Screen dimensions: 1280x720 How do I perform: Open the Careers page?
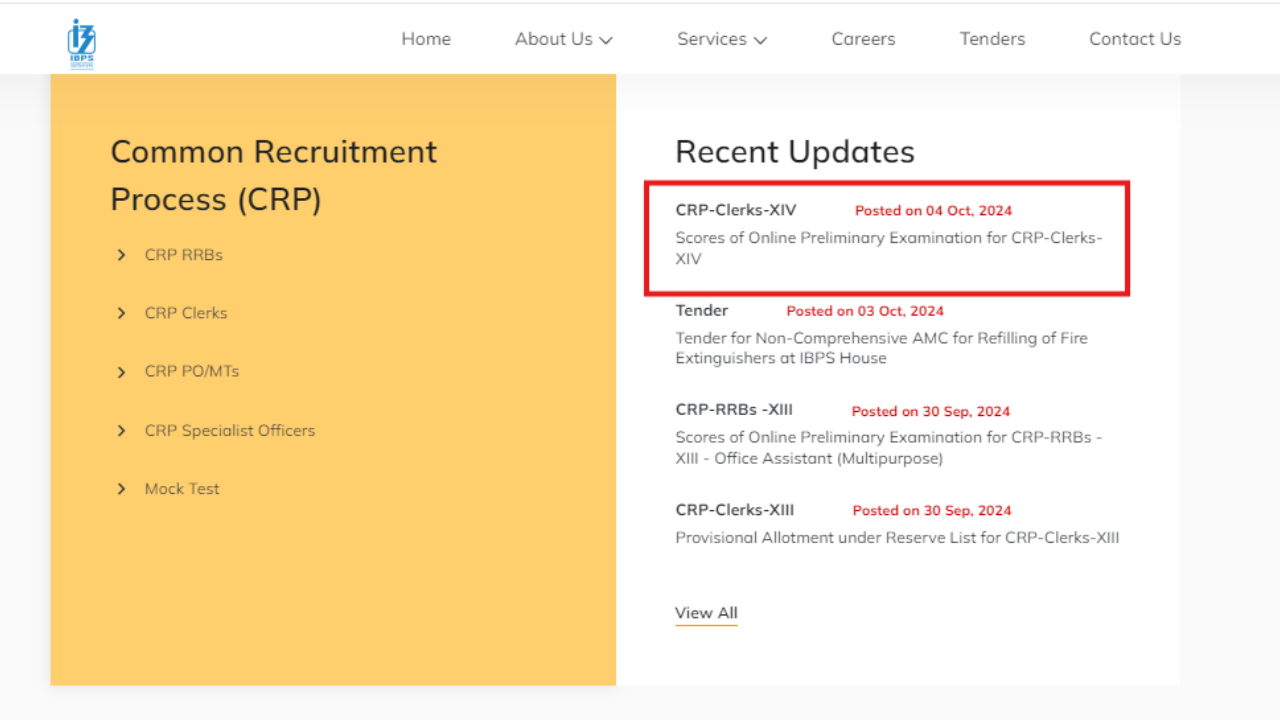862,39
